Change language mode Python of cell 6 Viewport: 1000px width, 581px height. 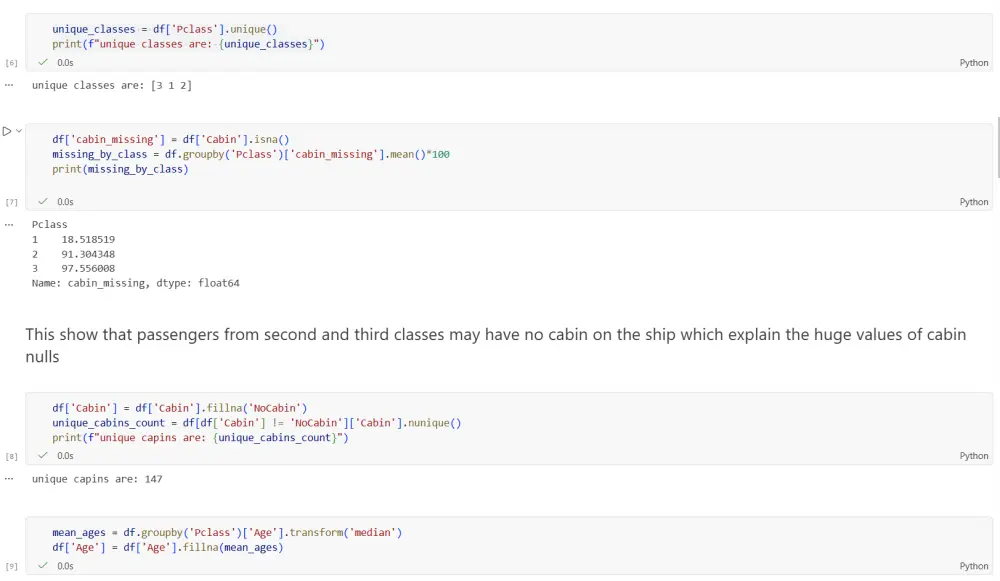click(x=973, y=63)
